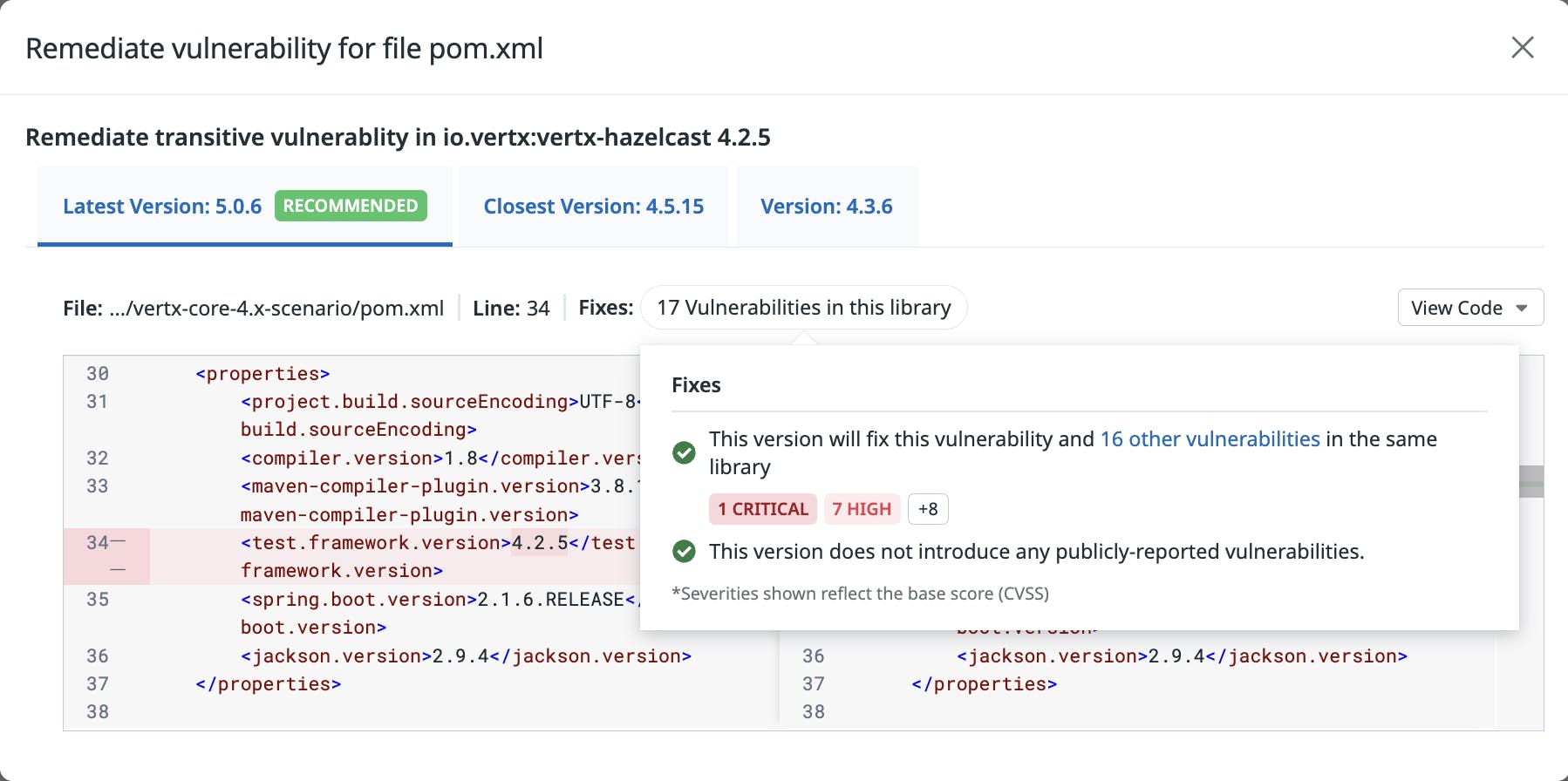Click compiler.version line 32 in left pane
Image resolution: width=1568 pixels, height=781 pixels.
pos(440,458)
